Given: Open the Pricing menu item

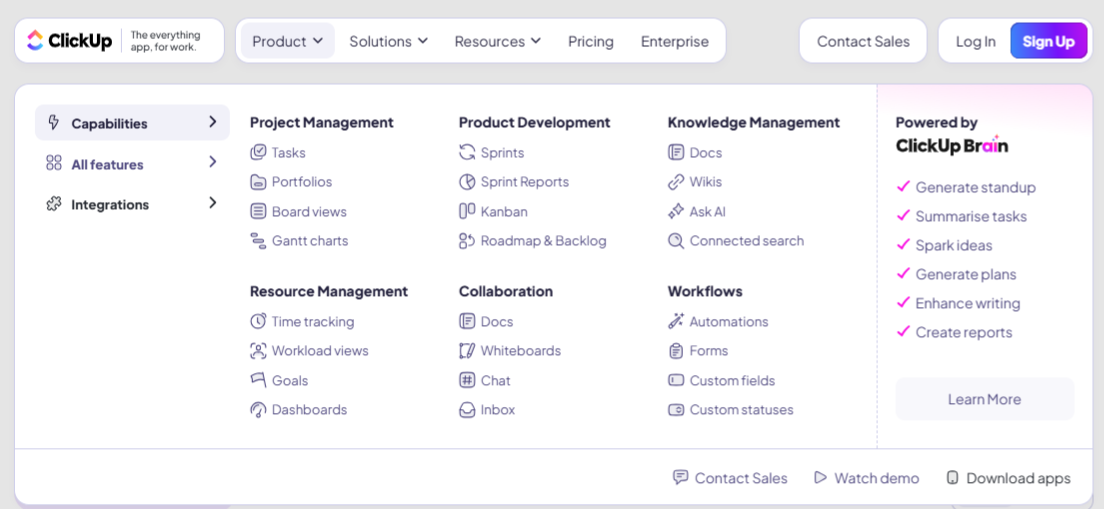Looking at the screenshot, I should [x=590, y=41].
